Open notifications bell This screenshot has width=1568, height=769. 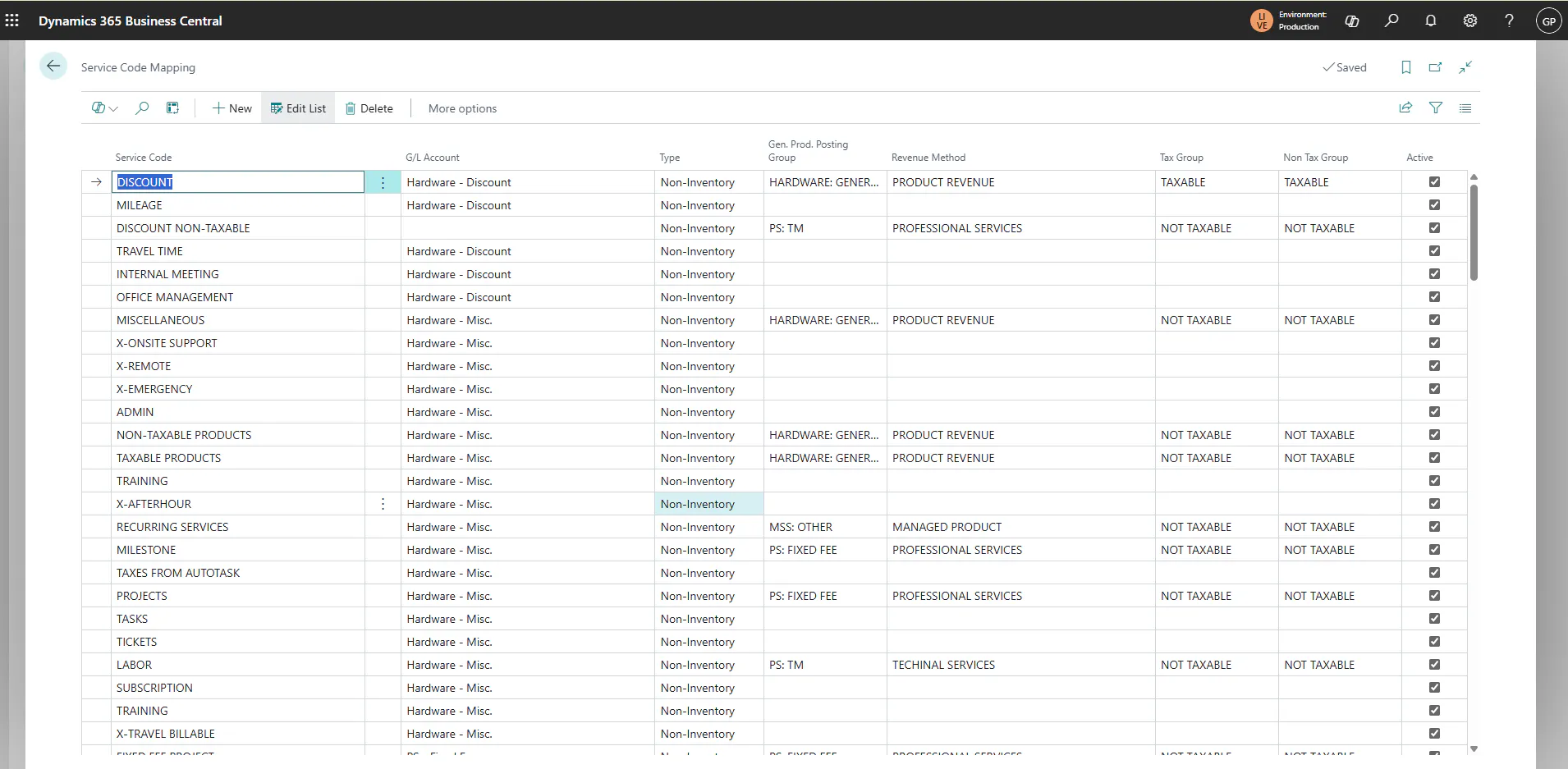[x=1431, y=21]
